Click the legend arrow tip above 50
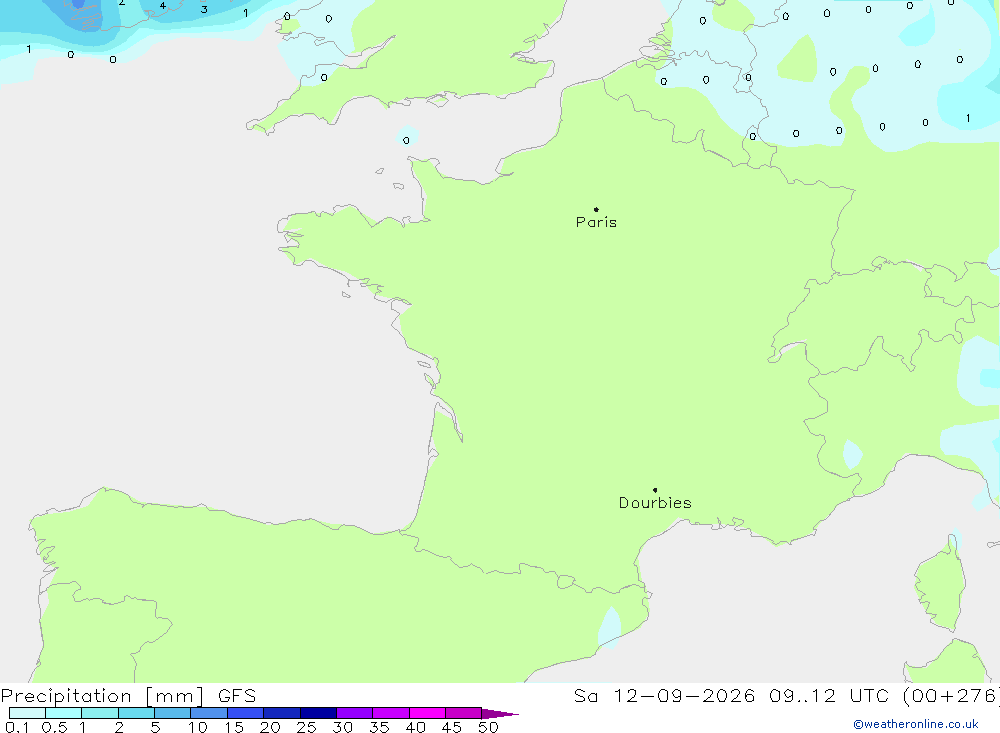1000x733 pixels. pos(499,713)
